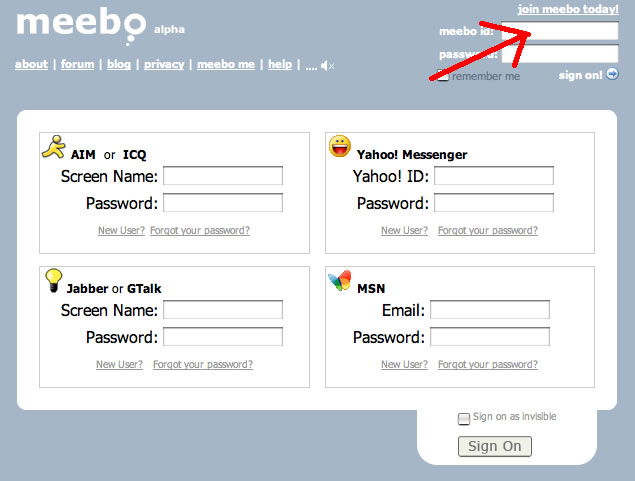Mute sound with the speaker icon
The width and height of the screenshot is (635, 481).
point(327,66)
